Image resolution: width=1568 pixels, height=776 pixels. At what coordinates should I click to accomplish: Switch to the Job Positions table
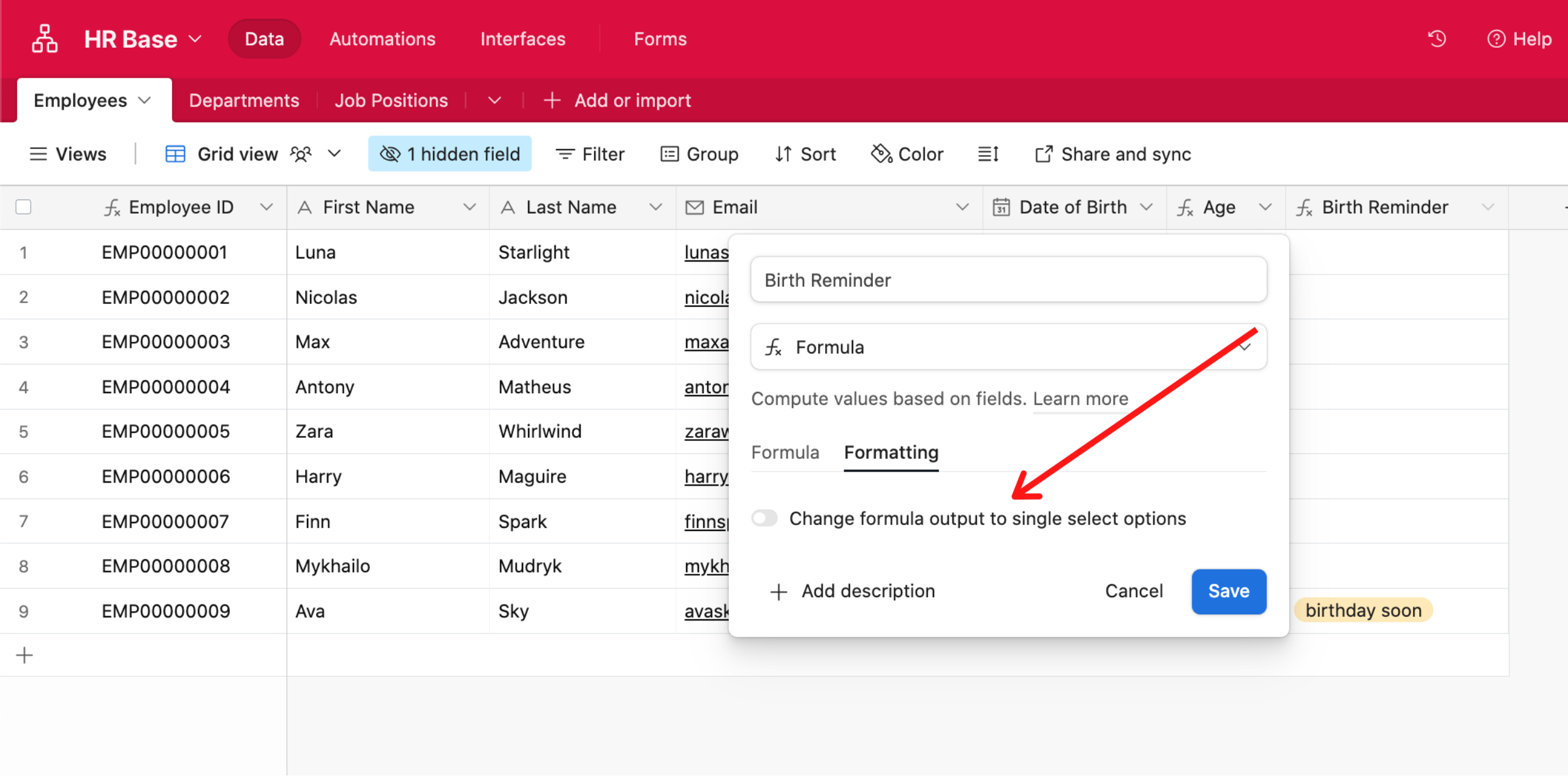(391, 100)
